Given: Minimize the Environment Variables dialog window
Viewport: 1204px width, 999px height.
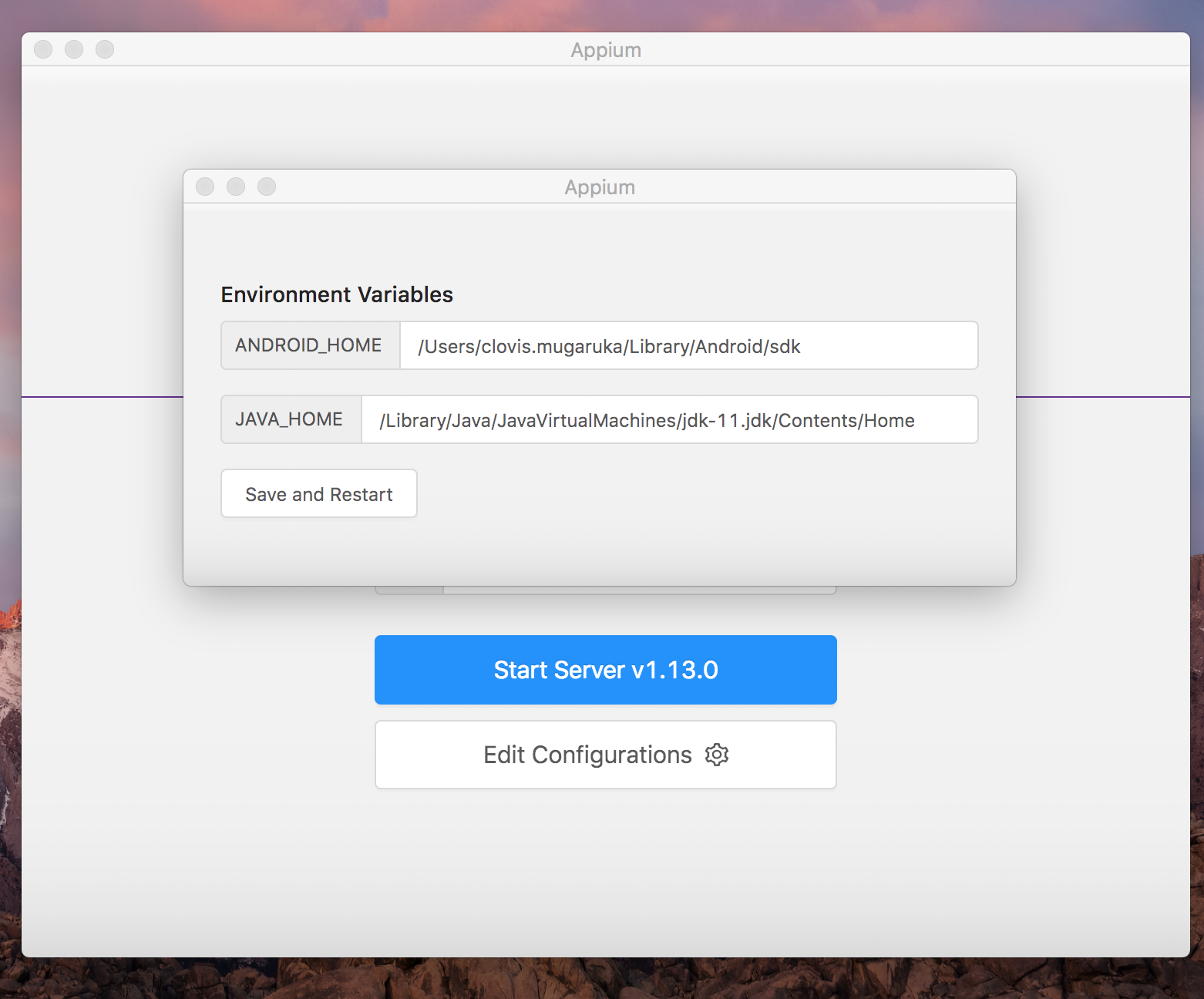Looking at the screenshot, I should coord(236,187).
